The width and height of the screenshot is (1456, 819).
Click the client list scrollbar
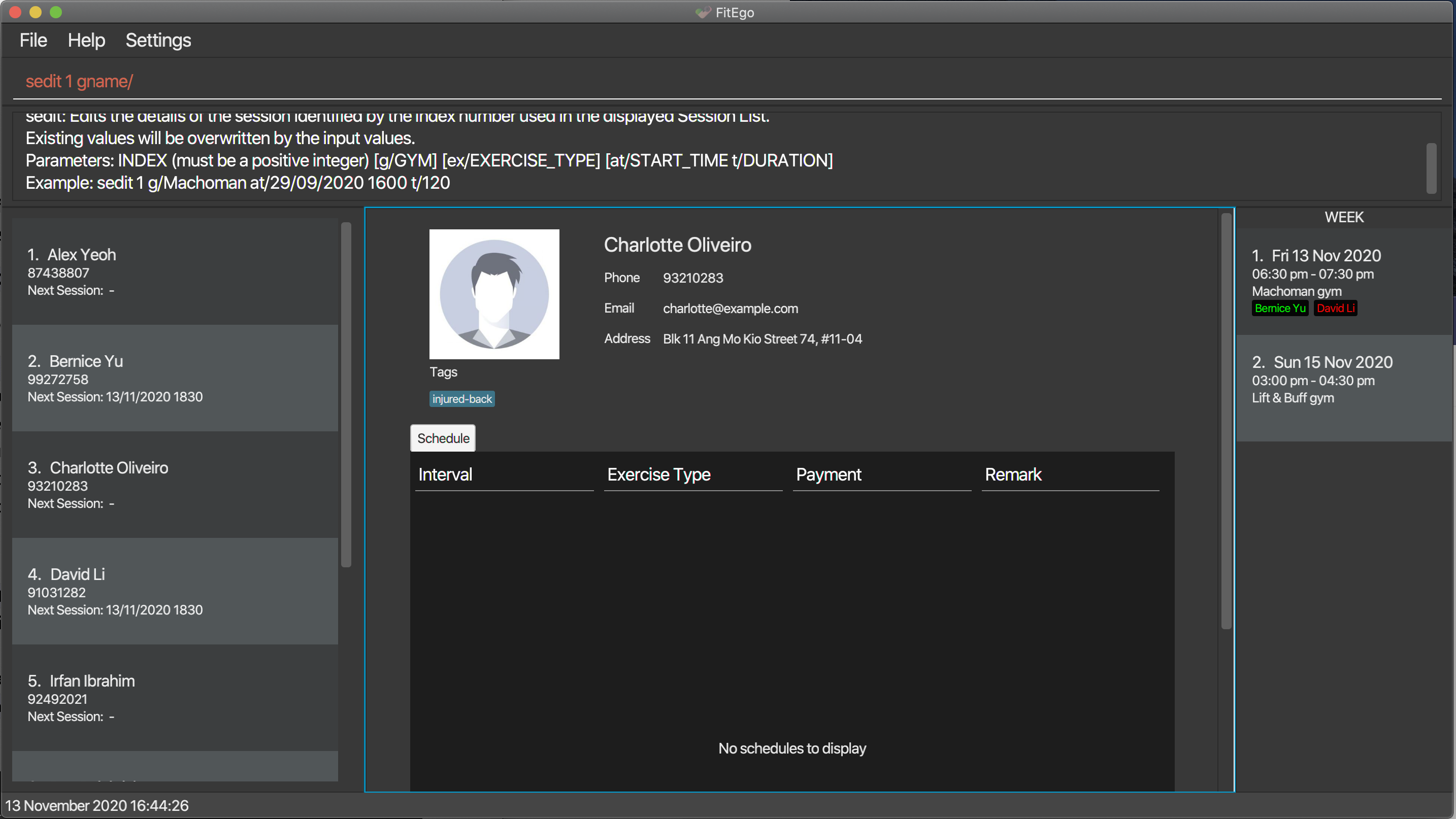point(346,395)
